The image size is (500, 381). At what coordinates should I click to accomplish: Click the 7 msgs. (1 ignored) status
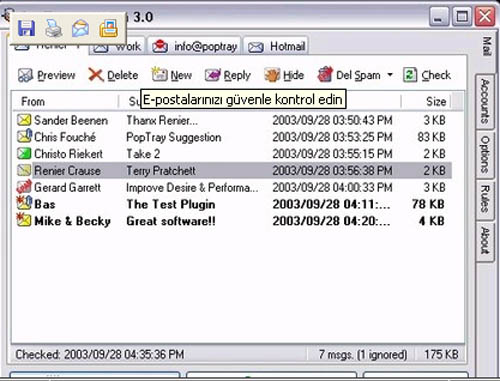[x=363, y=354]
